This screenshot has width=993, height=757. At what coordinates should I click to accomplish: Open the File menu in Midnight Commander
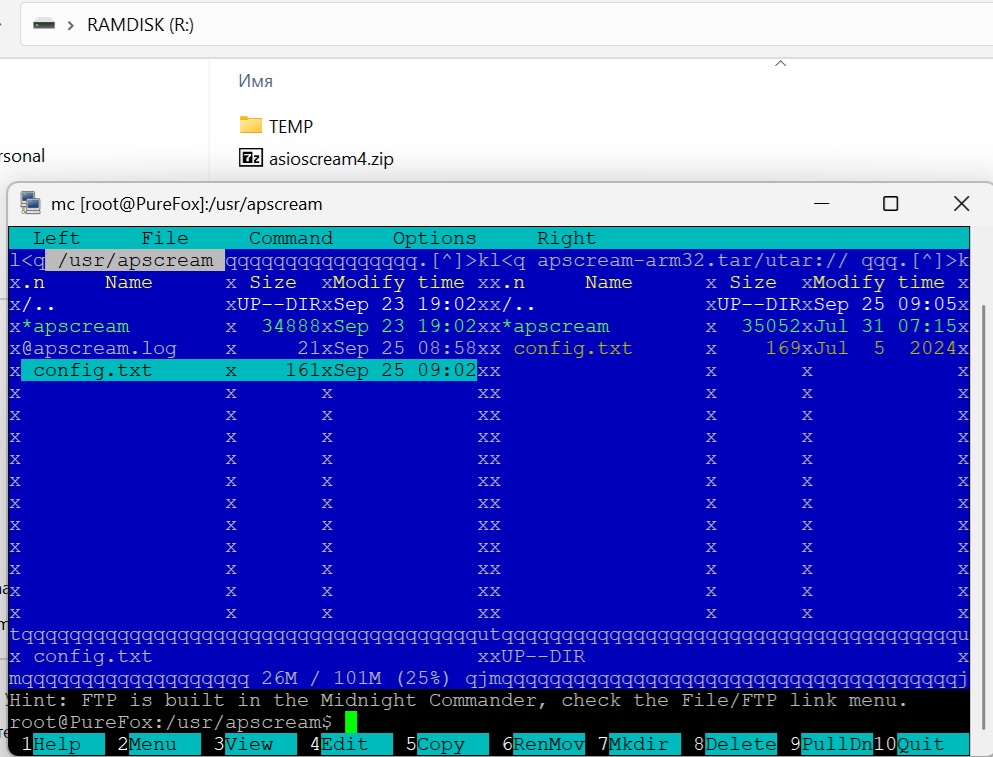pos(164,238)
